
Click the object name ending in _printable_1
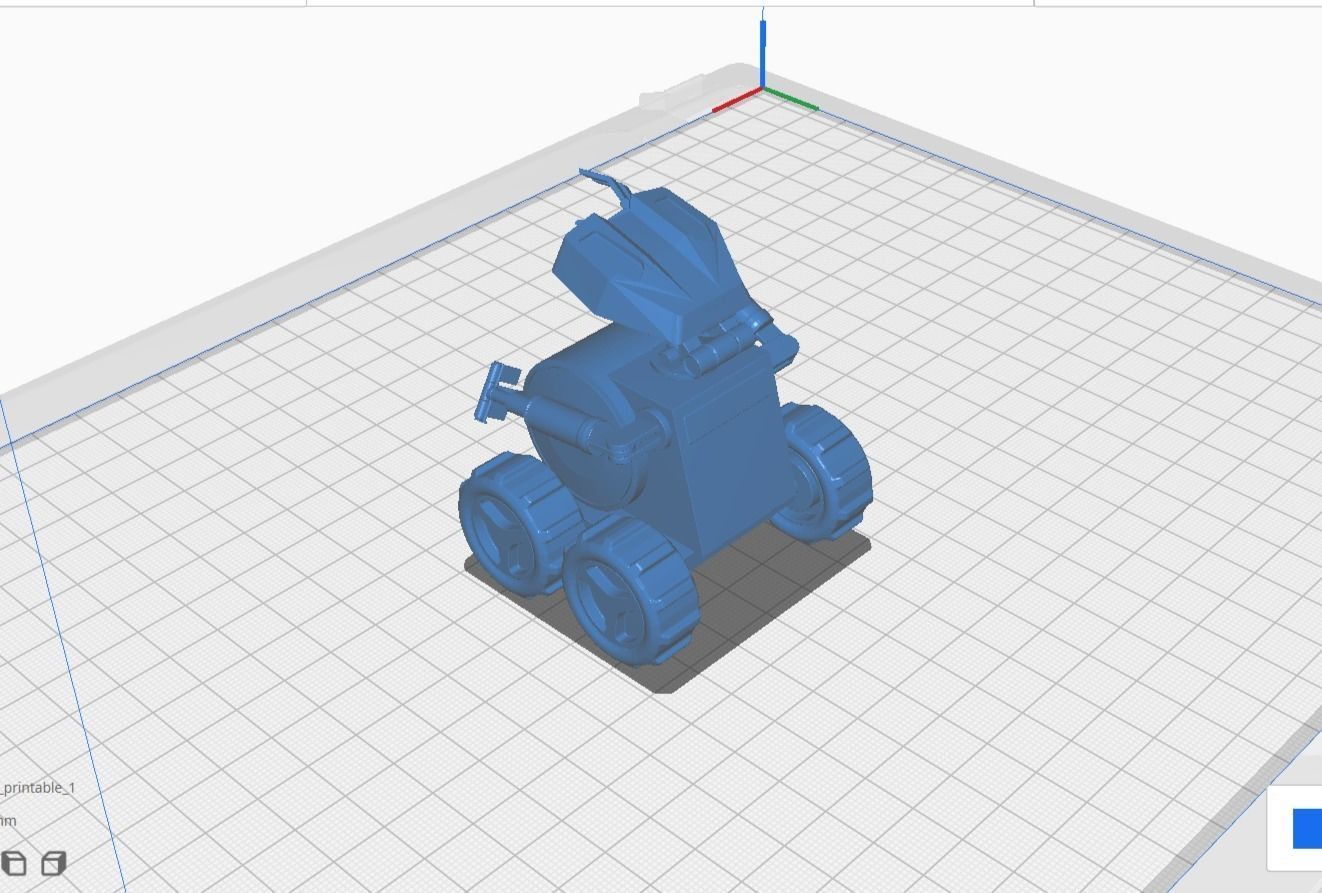(x=38, y=788)
